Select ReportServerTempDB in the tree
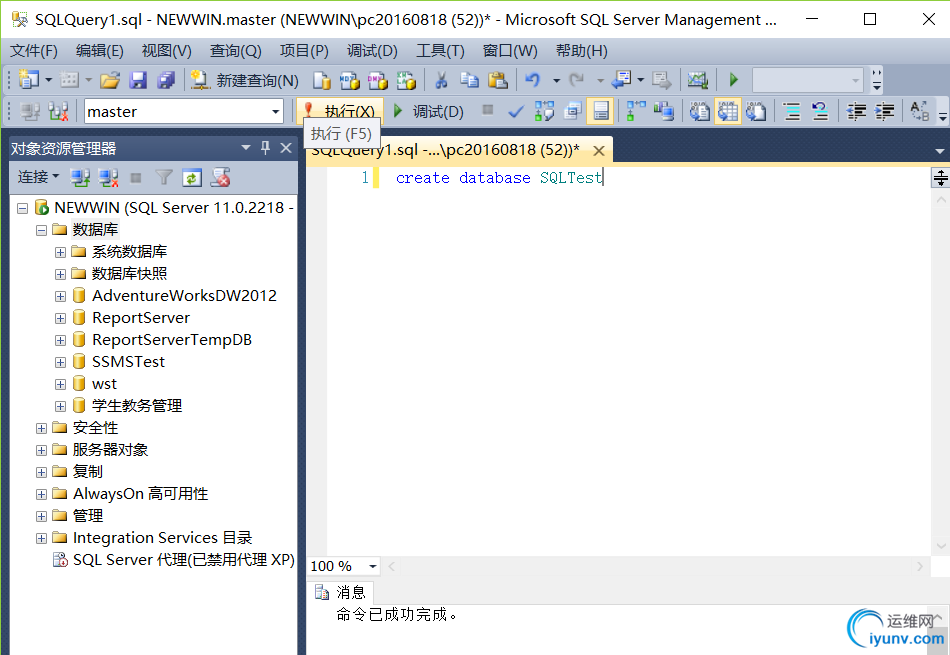The image size is (950, 655). [171, 339]
